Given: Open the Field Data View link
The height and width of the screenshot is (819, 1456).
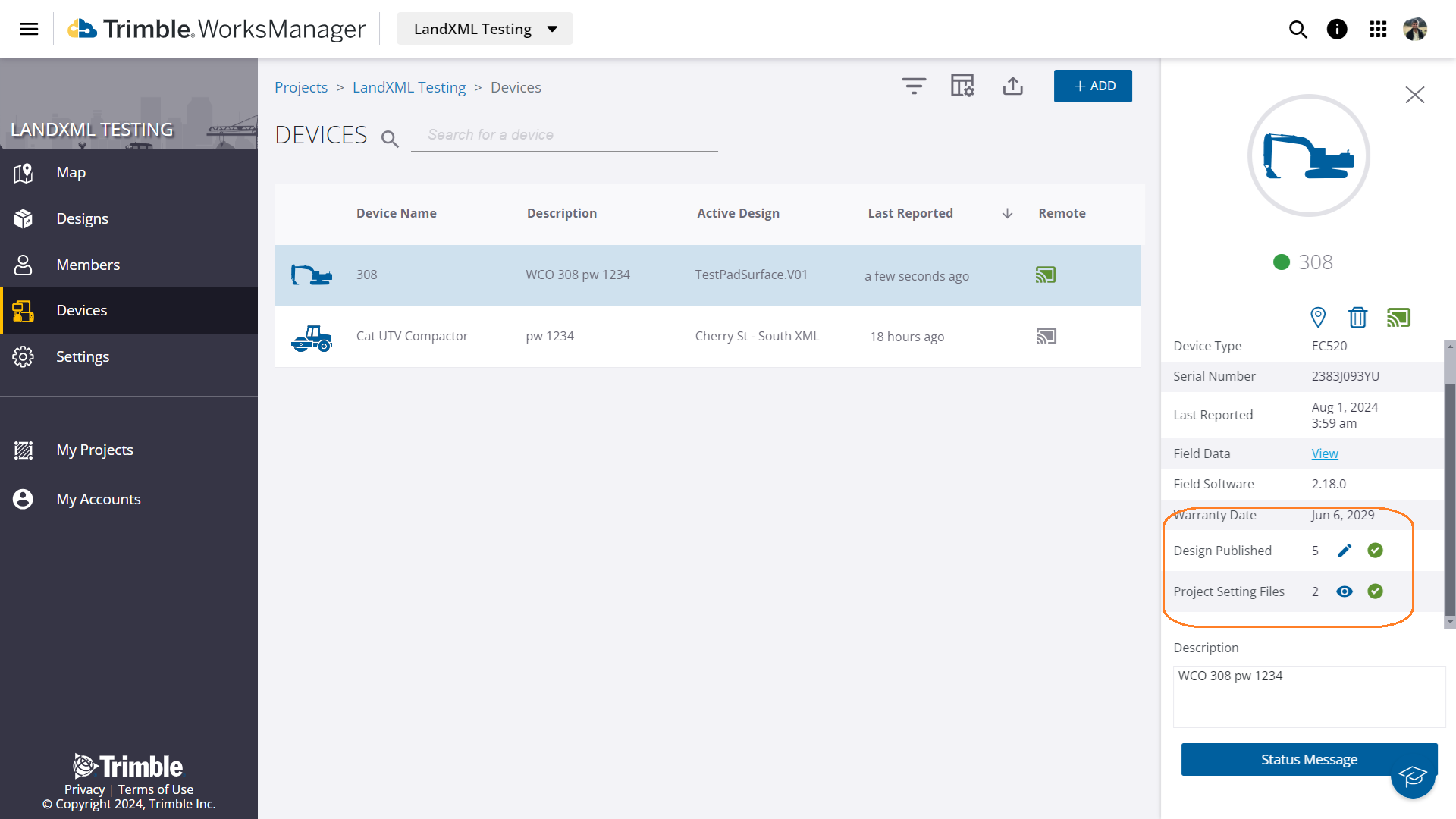Looking at the screenshot, I should [1325, 453].
